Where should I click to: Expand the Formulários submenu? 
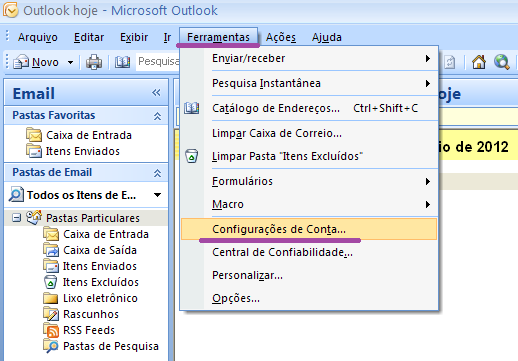point(309,181)
